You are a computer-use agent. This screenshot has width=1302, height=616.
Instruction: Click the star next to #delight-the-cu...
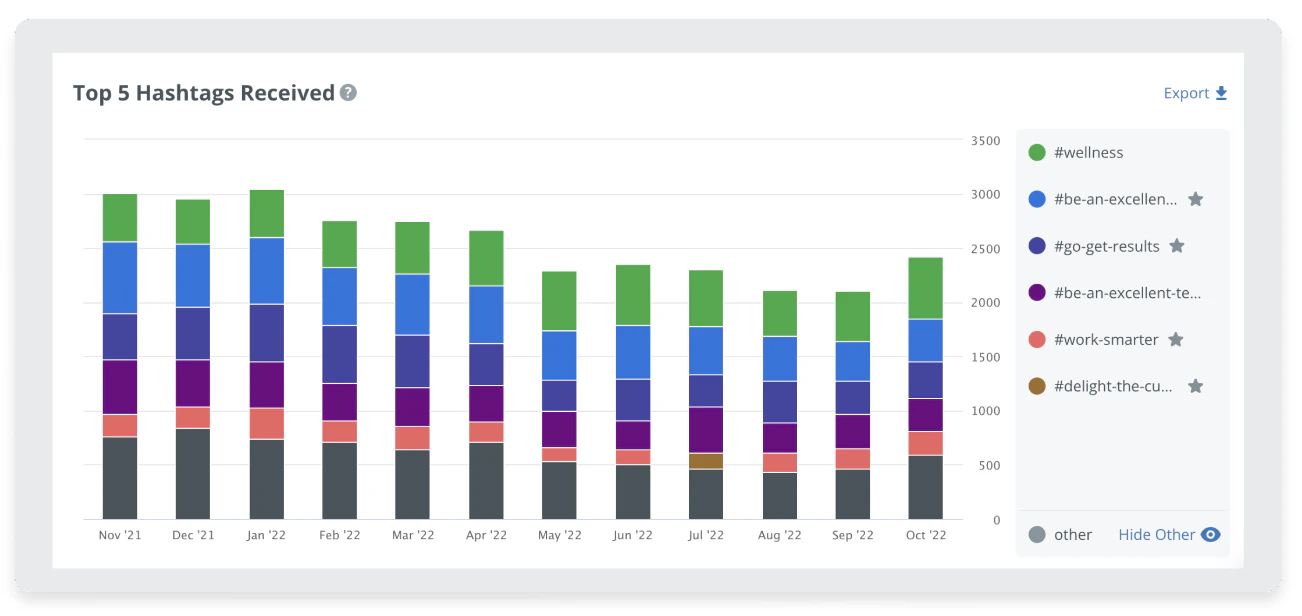pos(1195,386)
